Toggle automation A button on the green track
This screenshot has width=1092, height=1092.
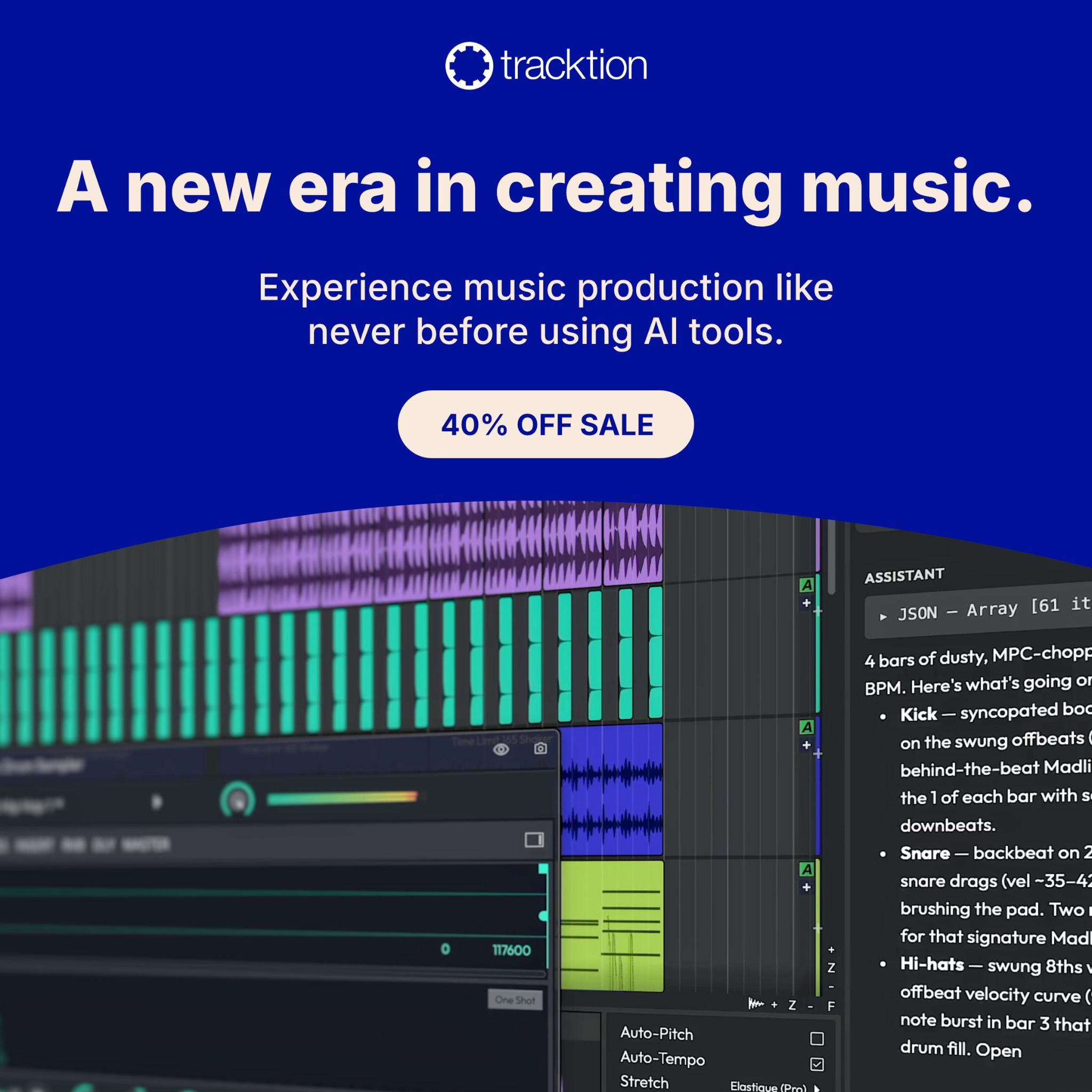(x=807, y=585)
